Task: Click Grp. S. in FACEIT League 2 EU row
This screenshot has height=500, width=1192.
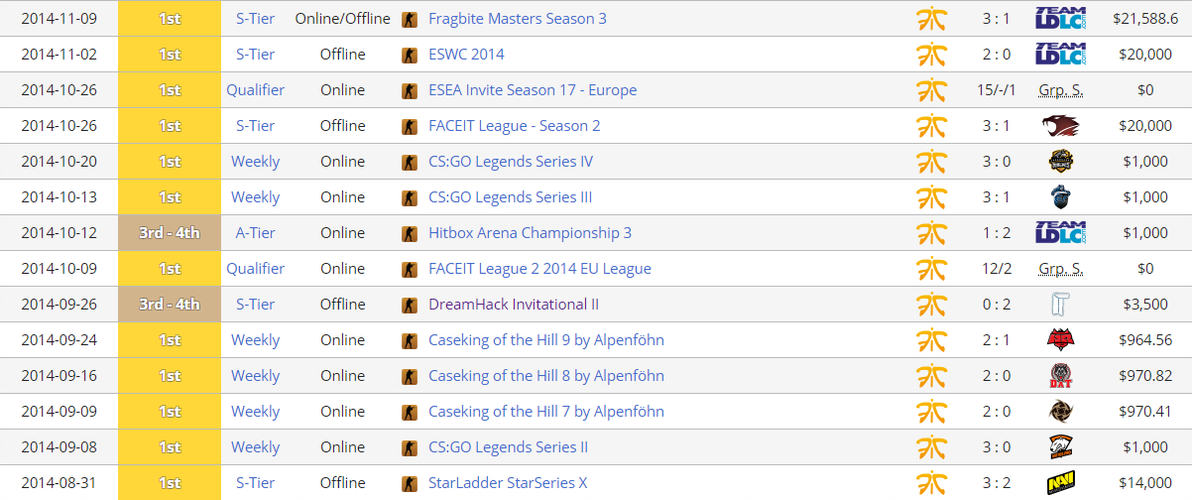Action: (1060, 269)
